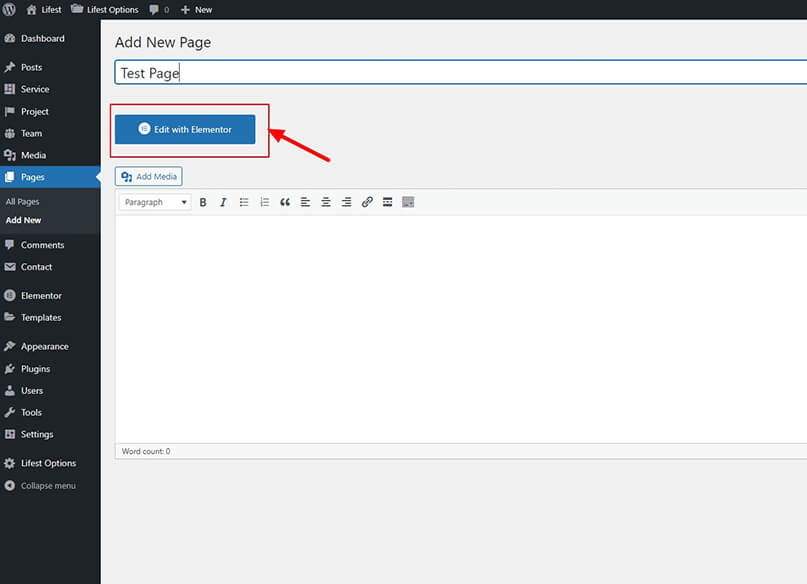The height and width of the screenshot is (584, 807).
Task: Open the Lifest site home link
Action: (44, 9)
